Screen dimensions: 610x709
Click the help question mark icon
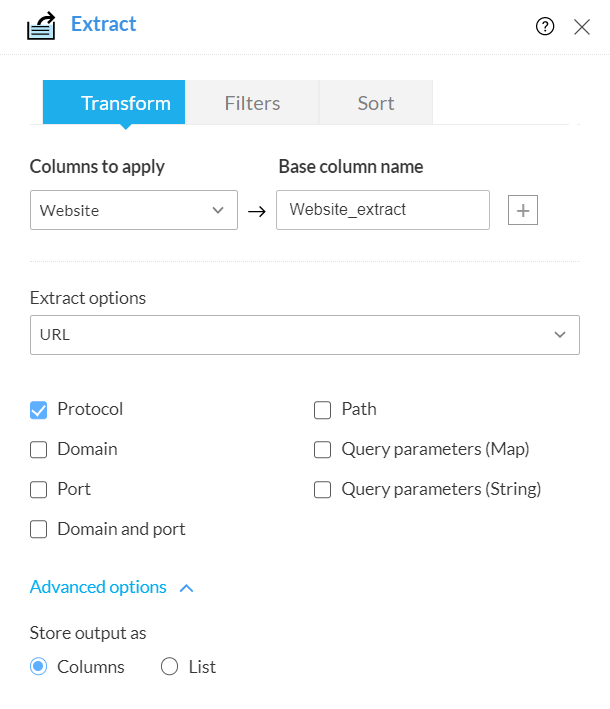point(545,27)
